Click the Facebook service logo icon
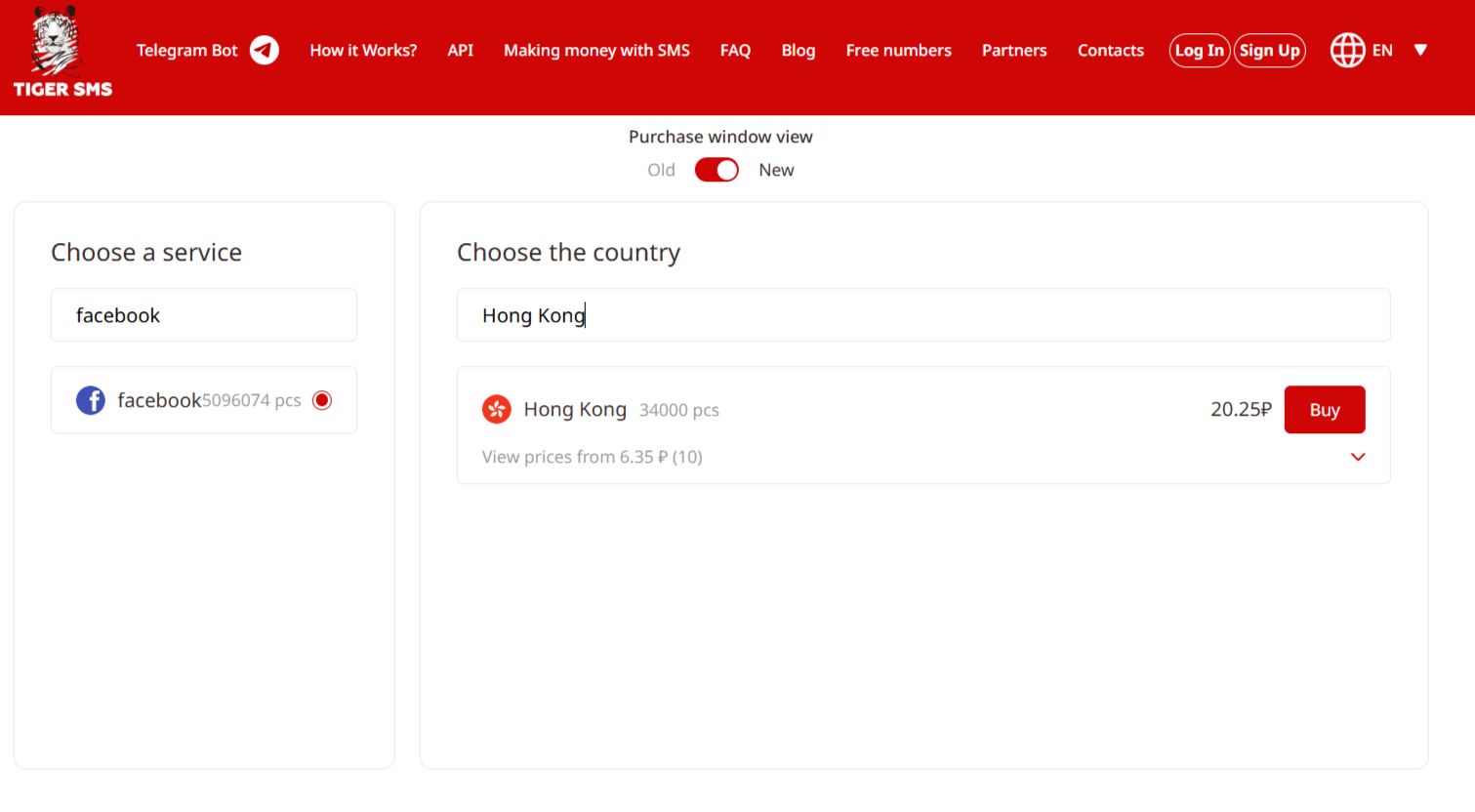The width and height of the screenshot is (1475, 812). click(x=91, y=400)
